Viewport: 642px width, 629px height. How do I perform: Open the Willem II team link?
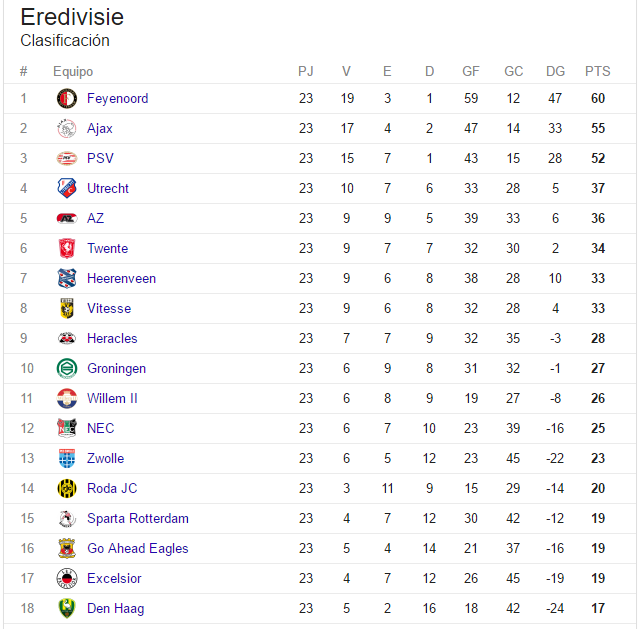112,398
